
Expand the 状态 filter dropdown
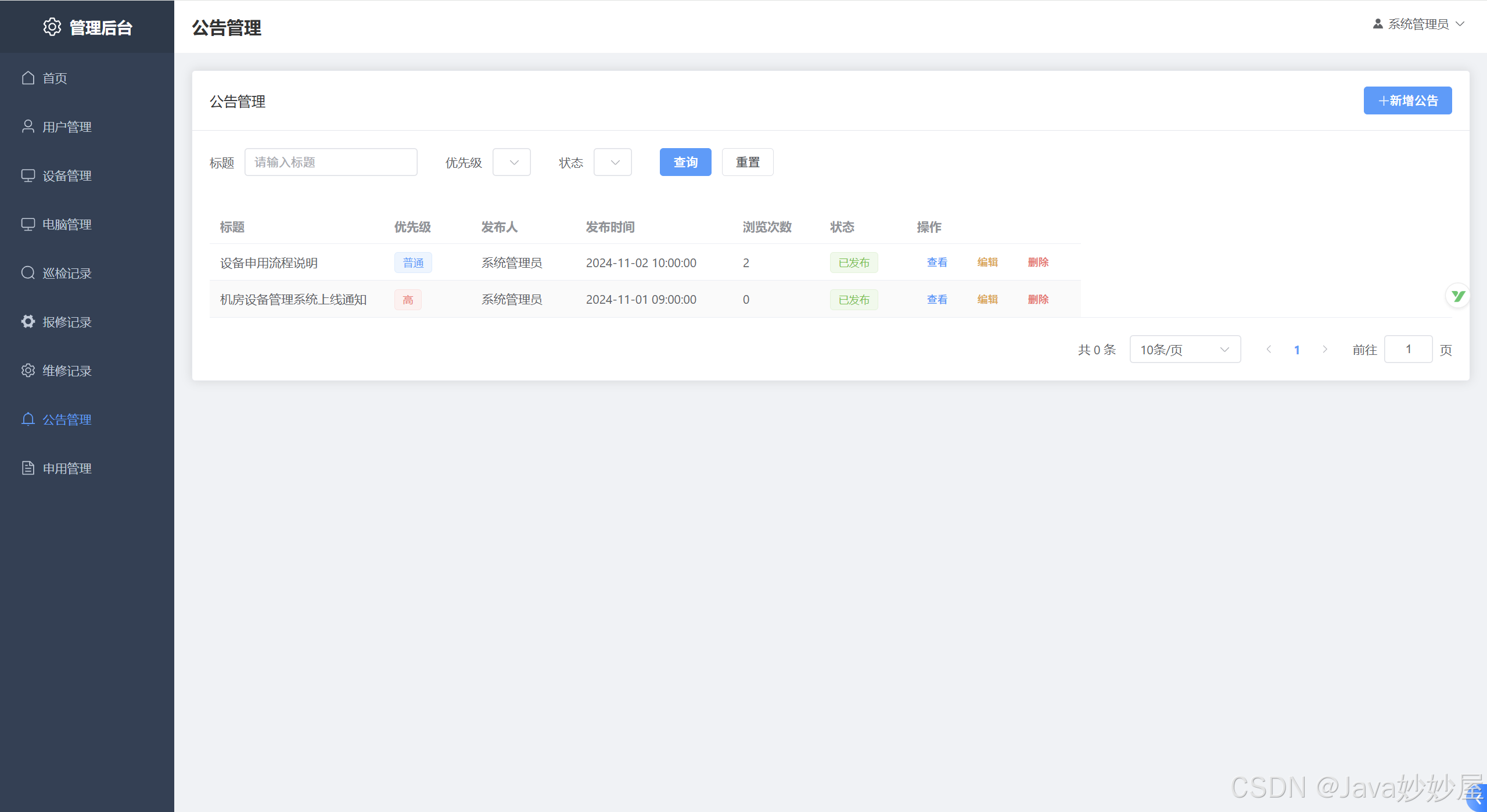coord(613,162)
